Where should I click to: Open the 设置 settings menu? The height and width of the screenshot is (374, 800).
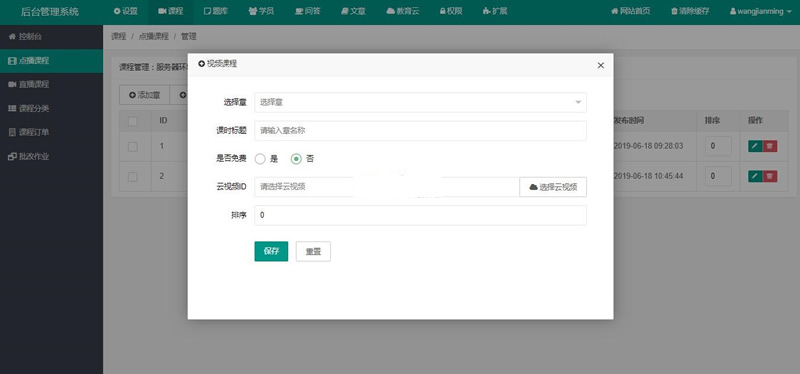126,11
